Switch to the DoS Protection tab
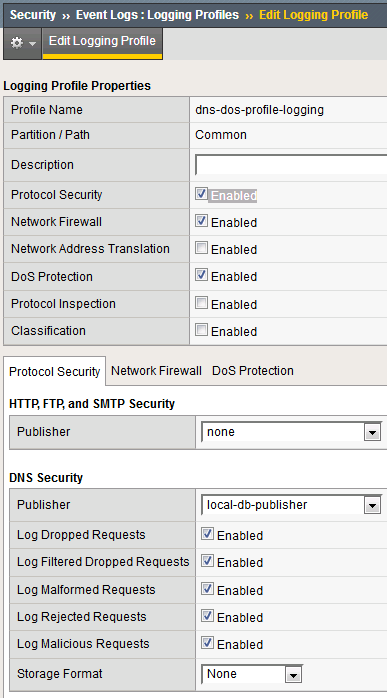This screenshot has width=387, height=698. point(253,371)
